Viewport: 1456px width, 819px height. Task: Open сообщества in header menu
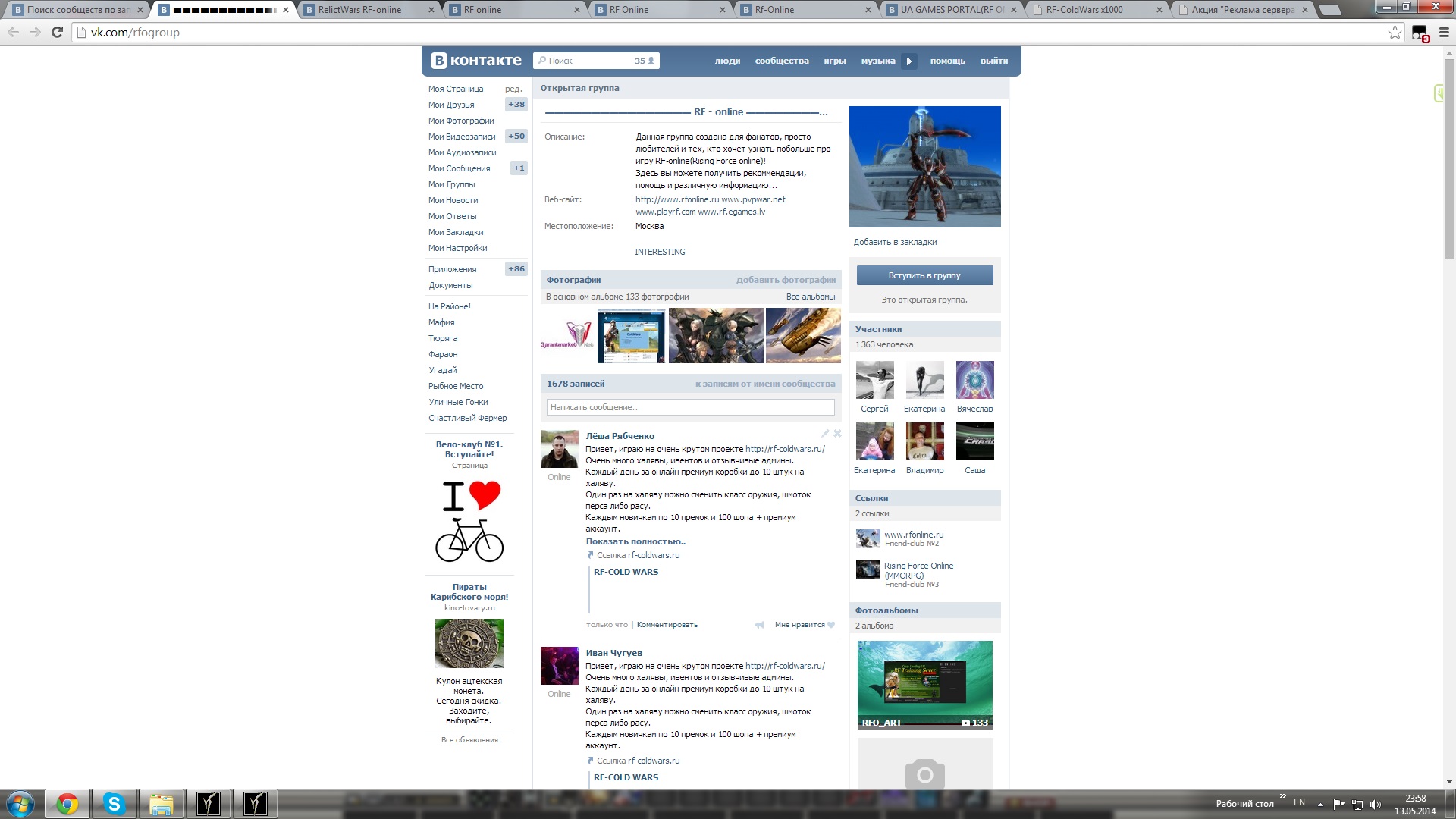[x=782, y=61]
